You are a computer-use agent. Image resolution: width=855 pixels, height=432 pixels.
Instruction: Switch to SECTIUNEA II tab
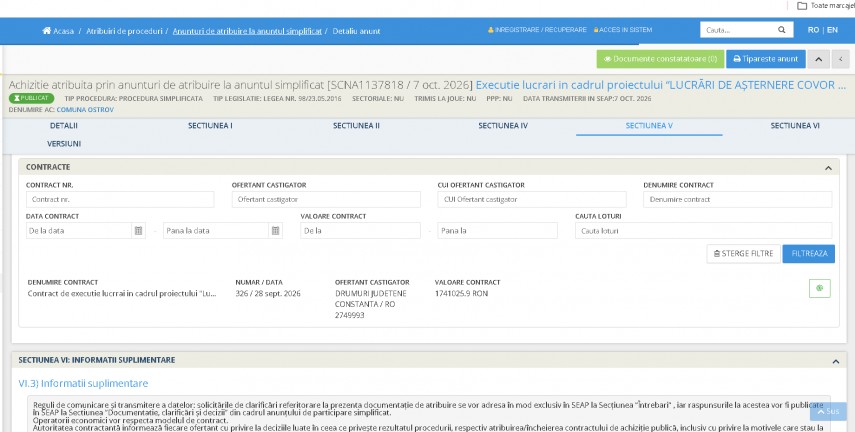356,125
